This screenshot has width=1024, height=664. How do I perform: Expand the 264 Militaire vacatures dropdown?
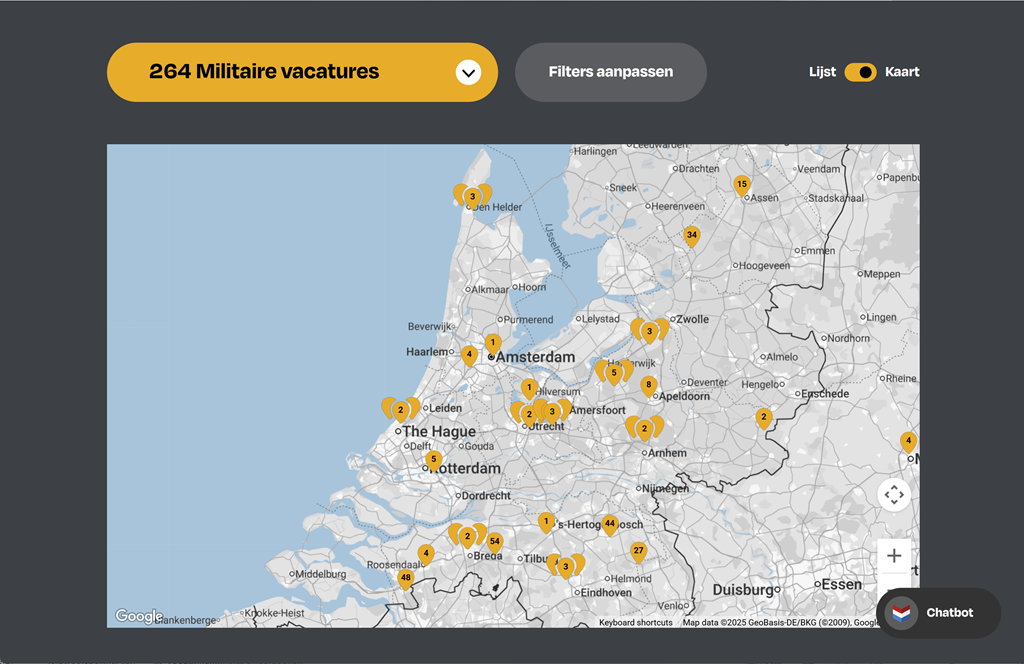(302, 72)
